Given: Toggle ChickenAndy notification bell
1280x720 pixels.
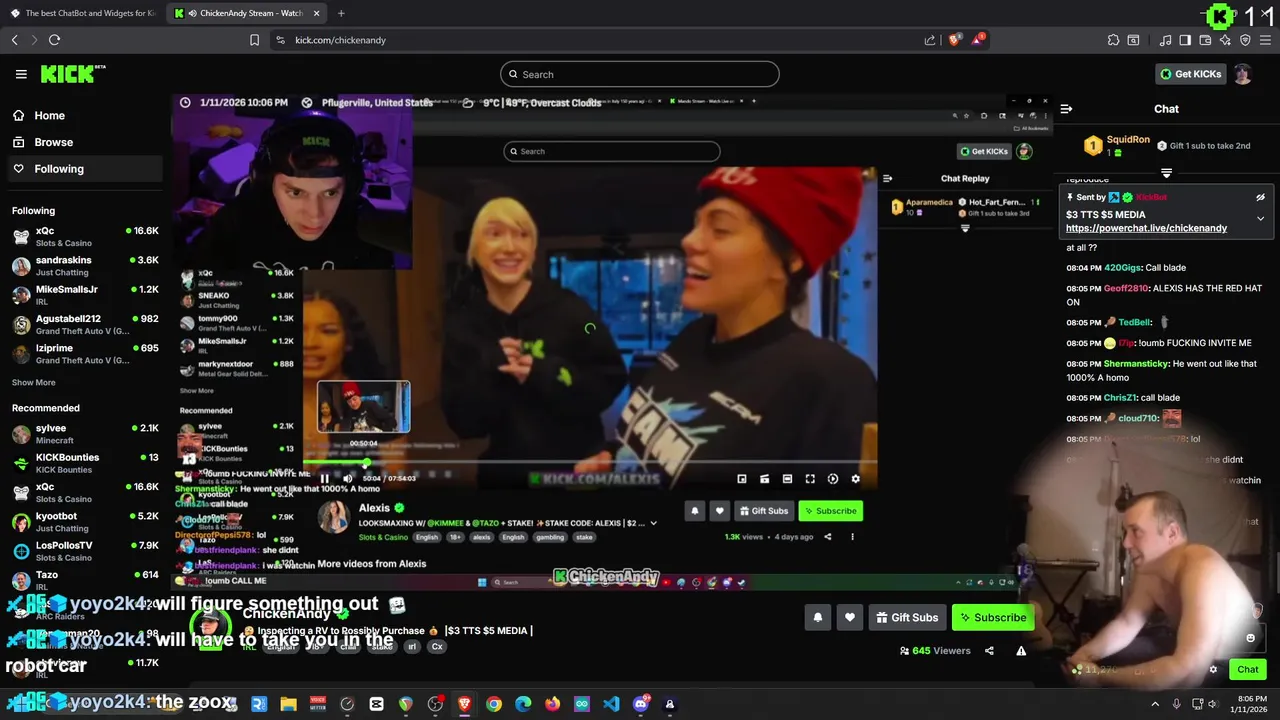Looking at the screenshot, I should (817, 617).
